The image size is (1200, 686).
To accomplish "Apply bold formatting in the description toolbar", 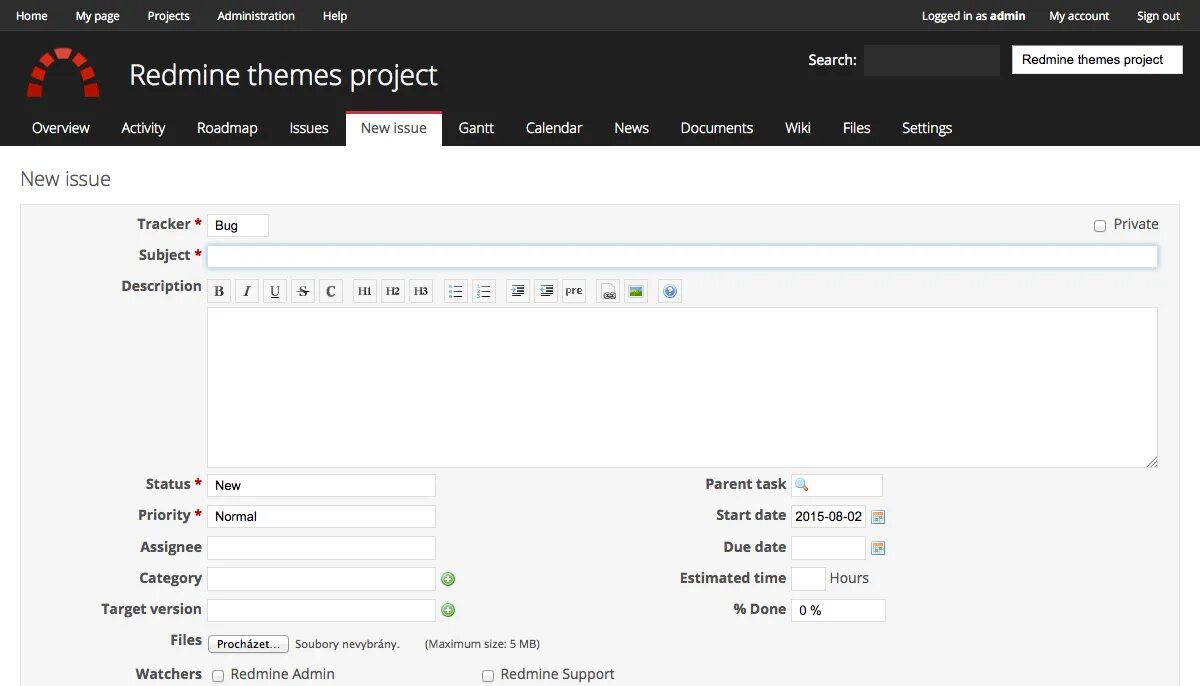I will (x=218, y=290).
